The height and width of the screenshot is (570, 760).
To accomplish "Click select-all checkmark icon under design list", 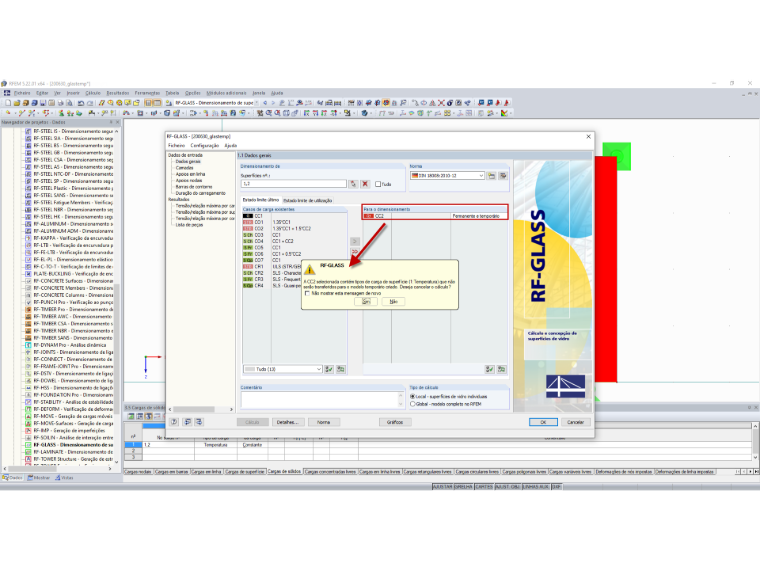I will (490, 369).
